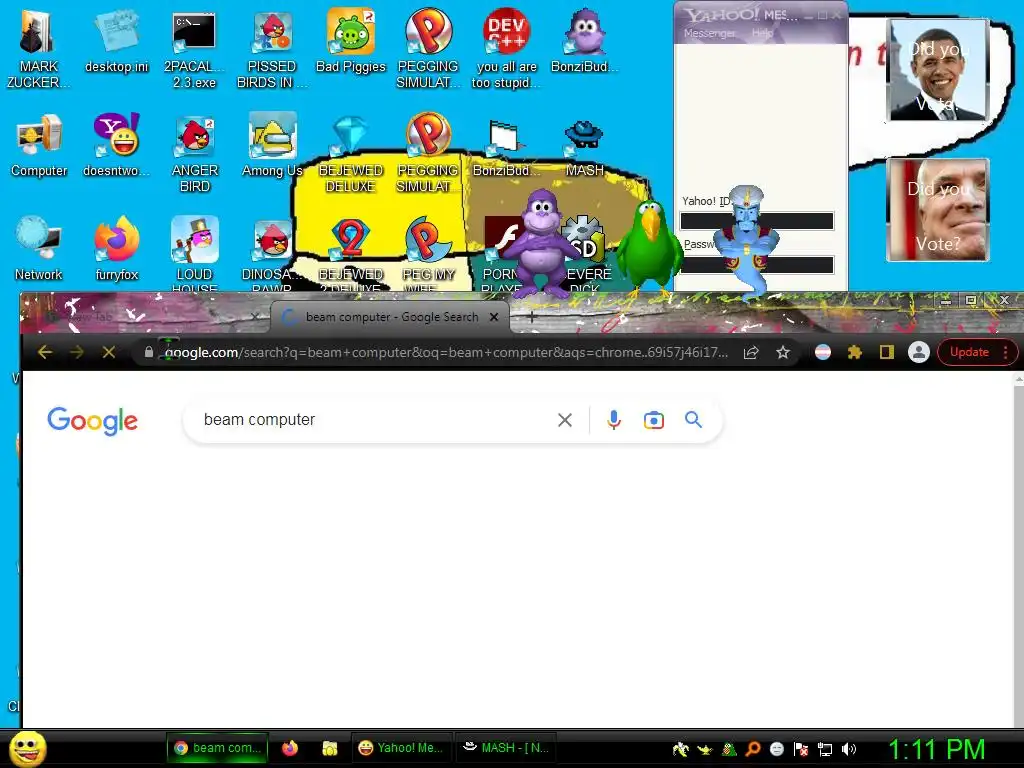Open the network tray icon
The width and height of the screenshot is (1024, 768).
[x=825, y=749]
